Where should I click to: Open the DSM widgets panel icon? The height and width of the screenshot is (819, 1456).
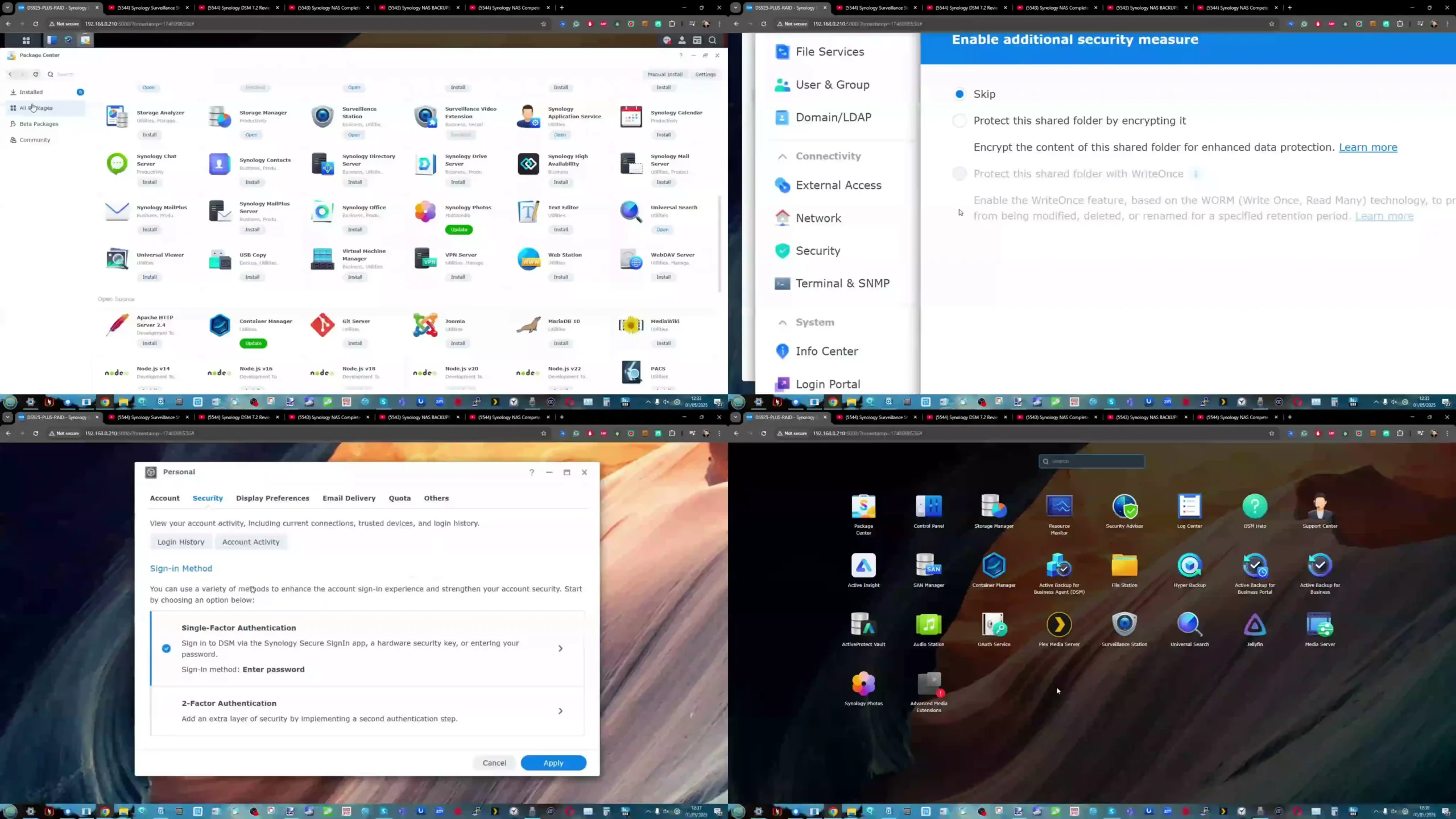(x=697, y=40)
